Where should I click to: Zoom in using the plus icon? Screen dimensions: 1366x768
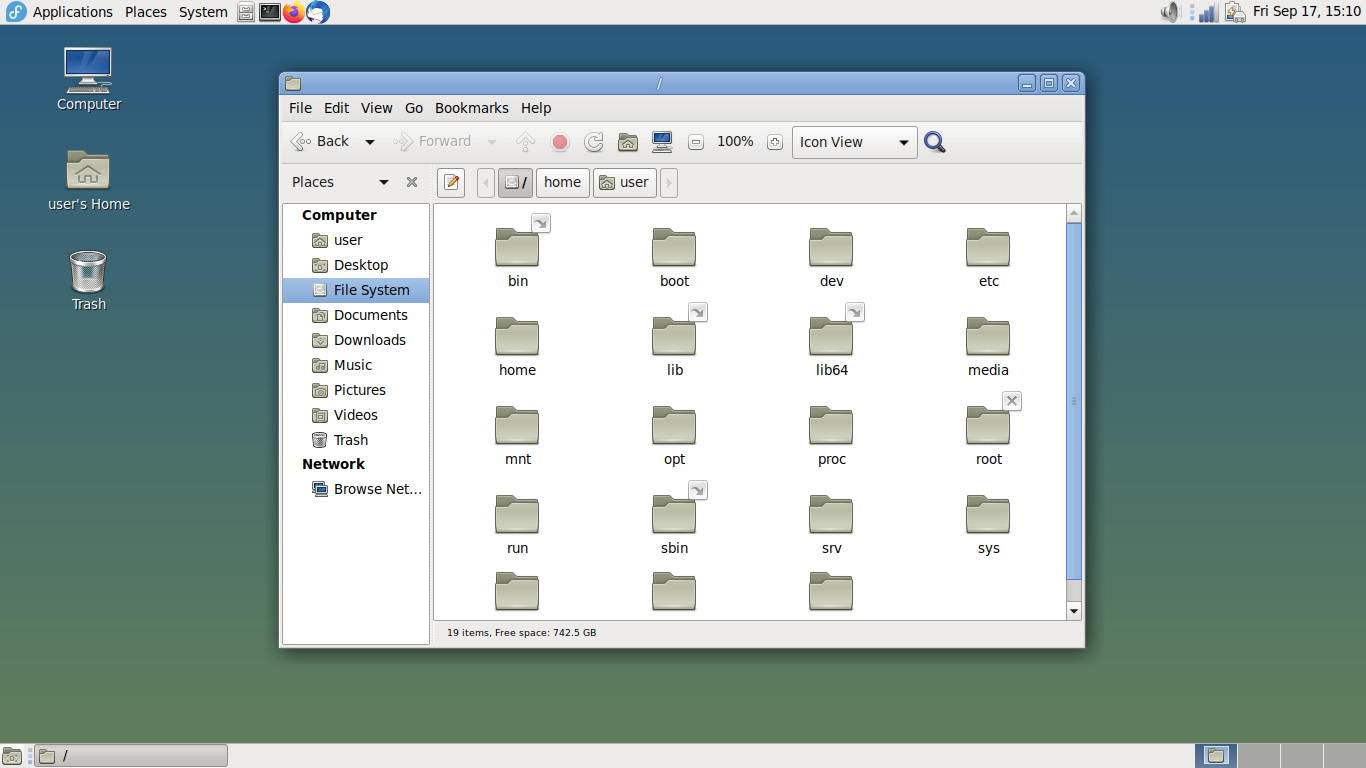[774, 142]
